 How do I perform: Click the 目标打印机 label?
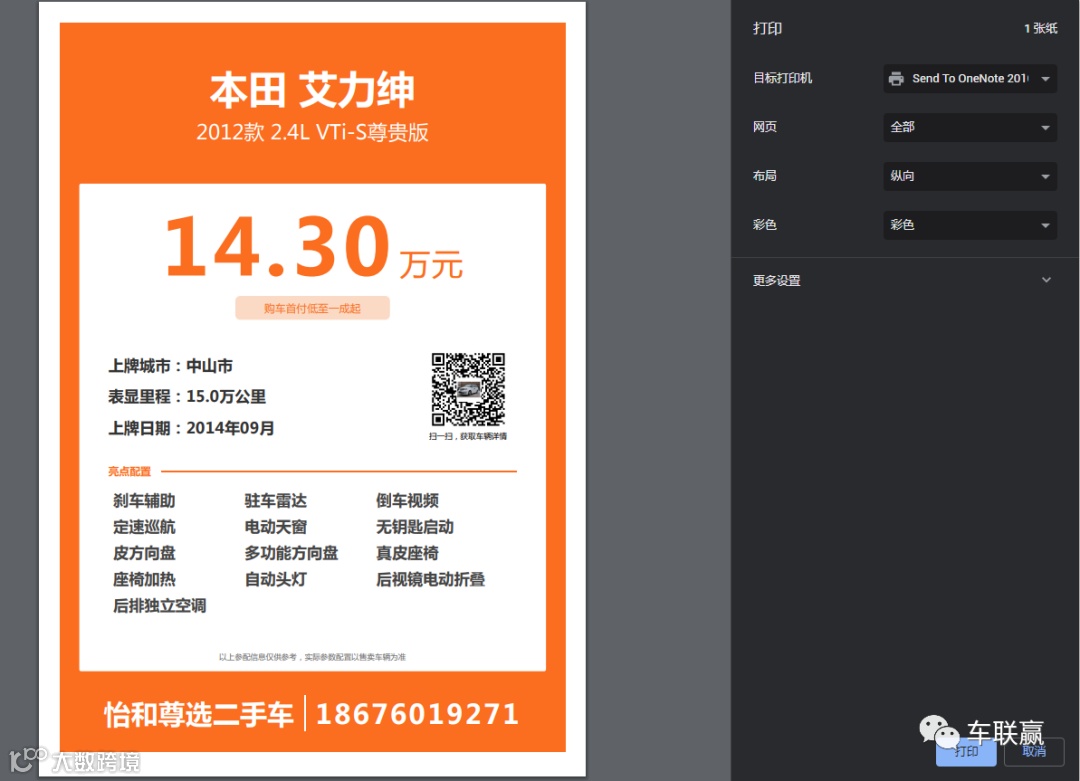coord(782,78)
